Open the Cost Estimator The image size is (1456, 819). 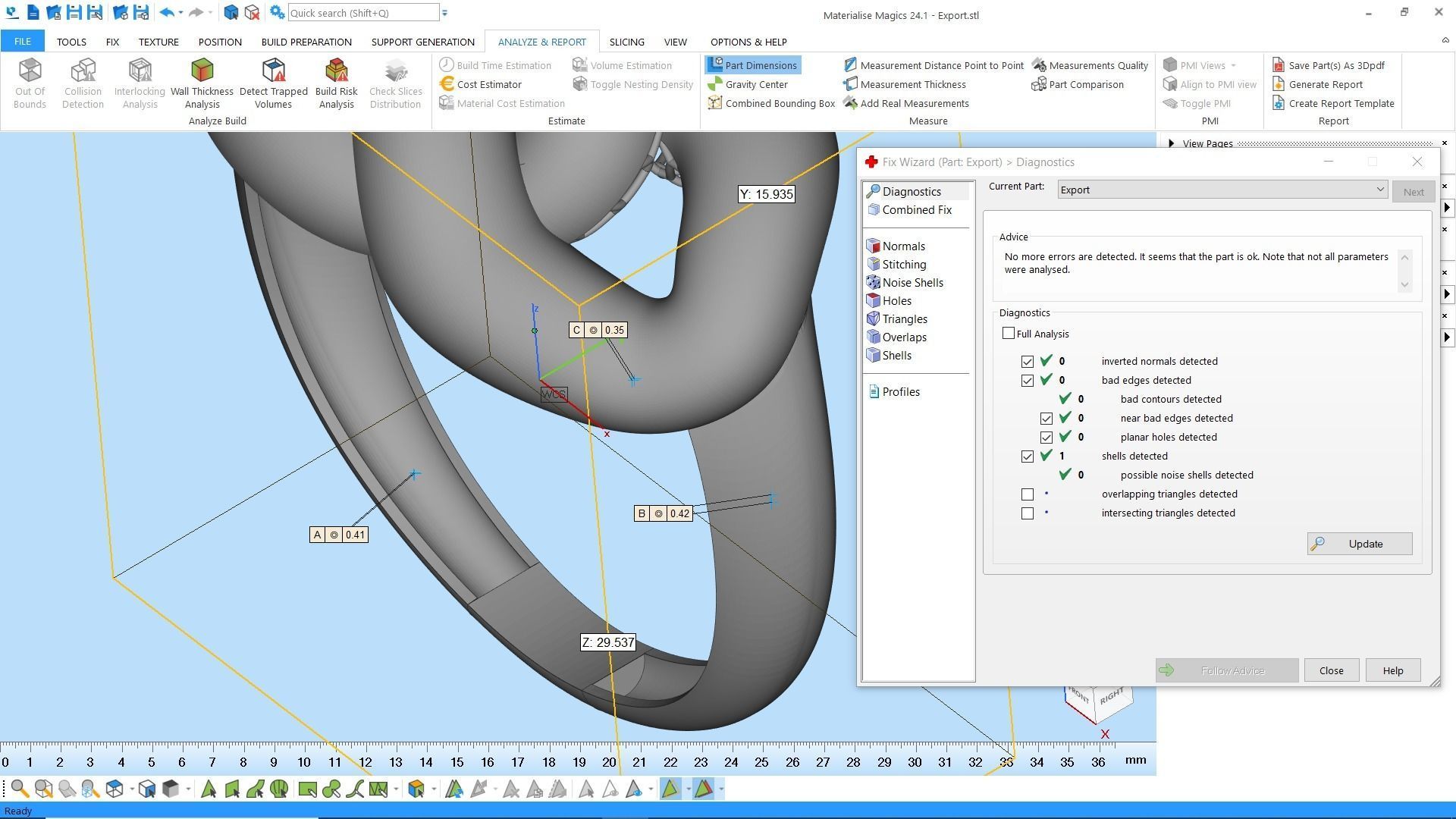pyautogui.click(x=481, y=84)
